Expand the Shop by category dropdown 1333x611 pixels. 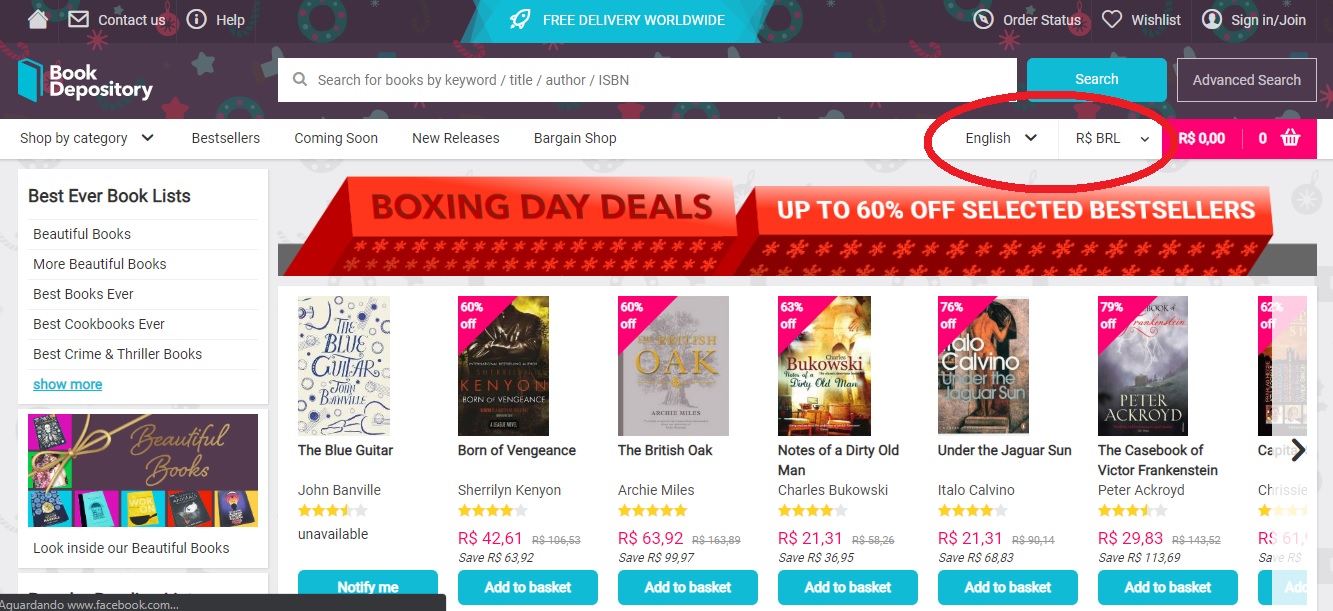(87, 138)
